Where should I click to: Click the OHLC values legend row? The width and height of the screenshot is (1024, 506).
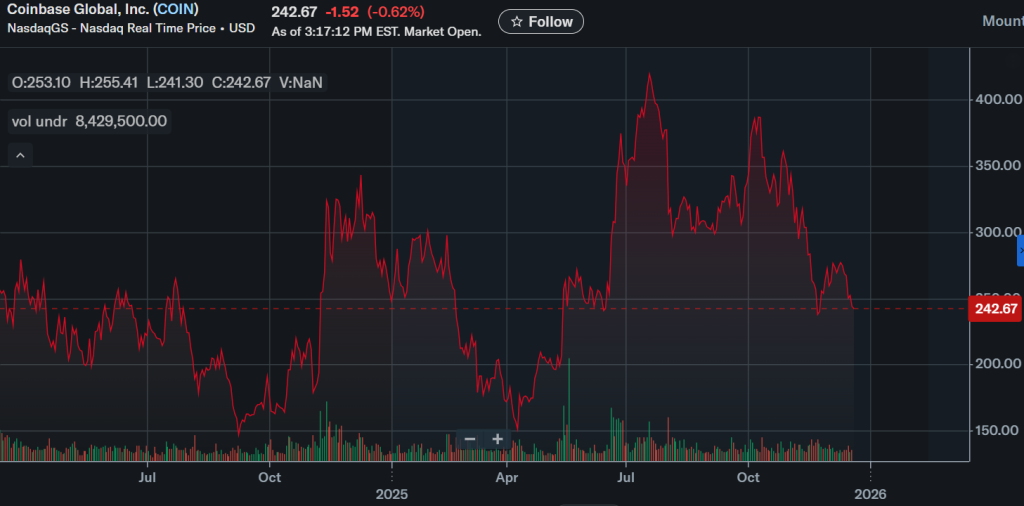[167, 82]
